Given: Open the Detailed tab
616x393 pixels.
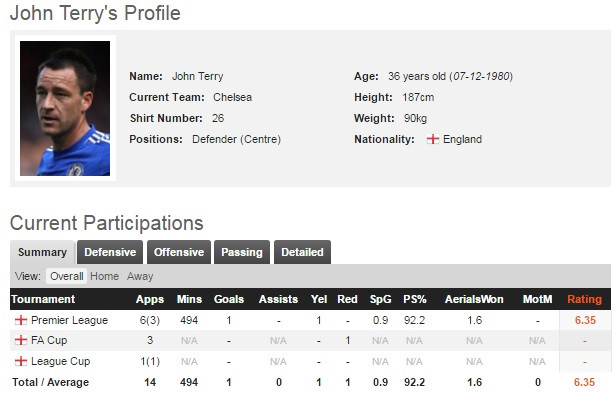Looking at the screenshot, I should click(x=302, y=252).
